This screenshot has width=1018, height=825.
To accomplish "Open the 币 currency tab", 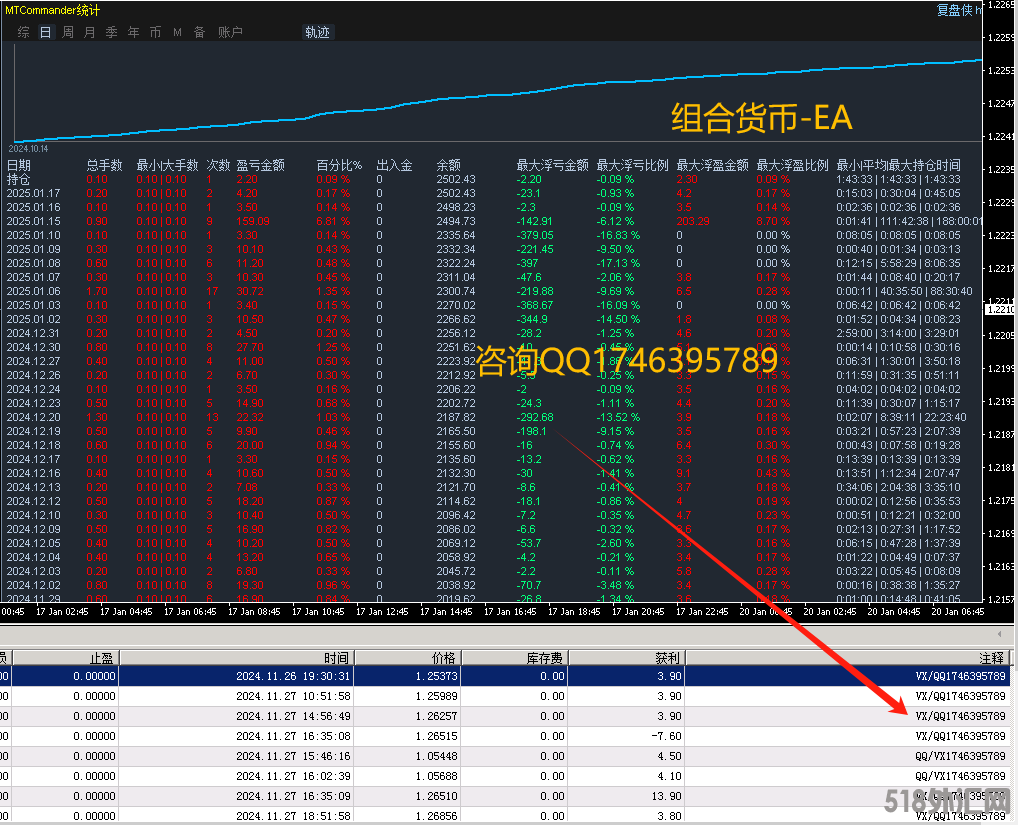I will pyautogui.click(x=155, y=32).
